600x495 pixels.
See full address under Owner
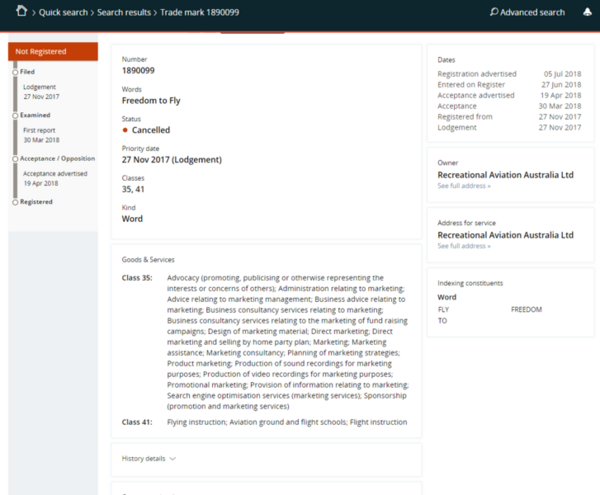tap(464, 186)
